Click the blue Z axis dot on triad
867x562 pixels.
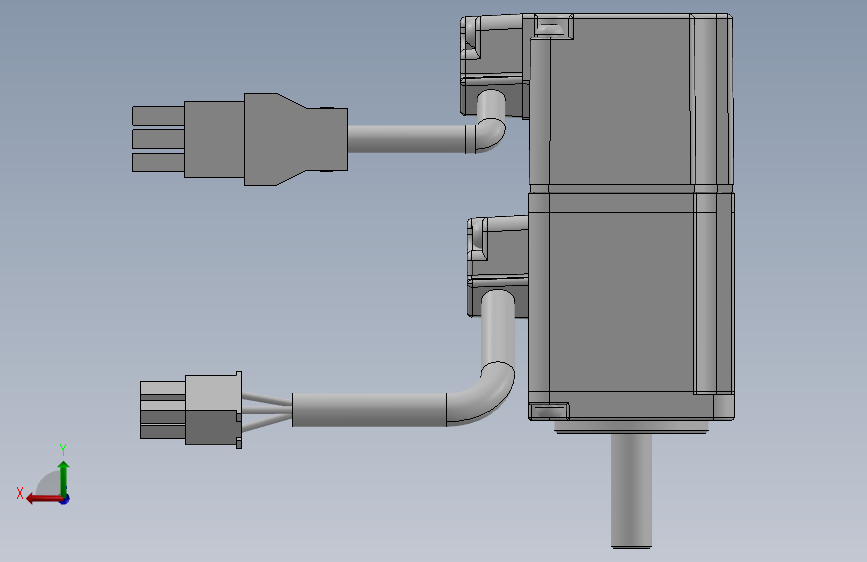(65, 499)
